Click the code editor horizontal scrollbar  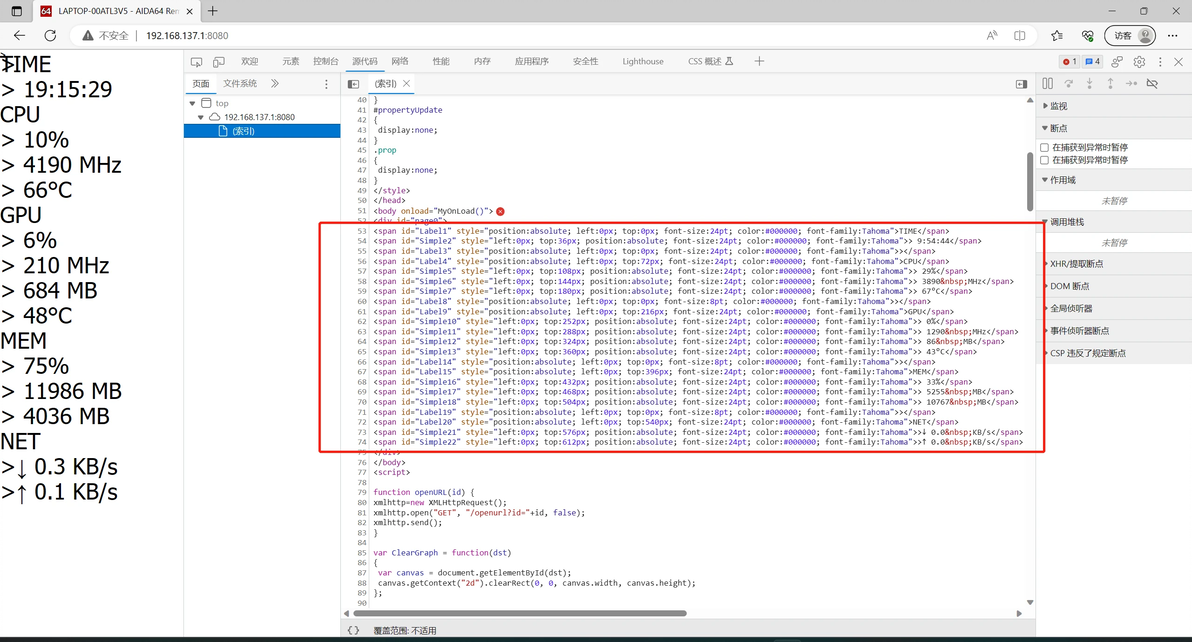[519, 613]
